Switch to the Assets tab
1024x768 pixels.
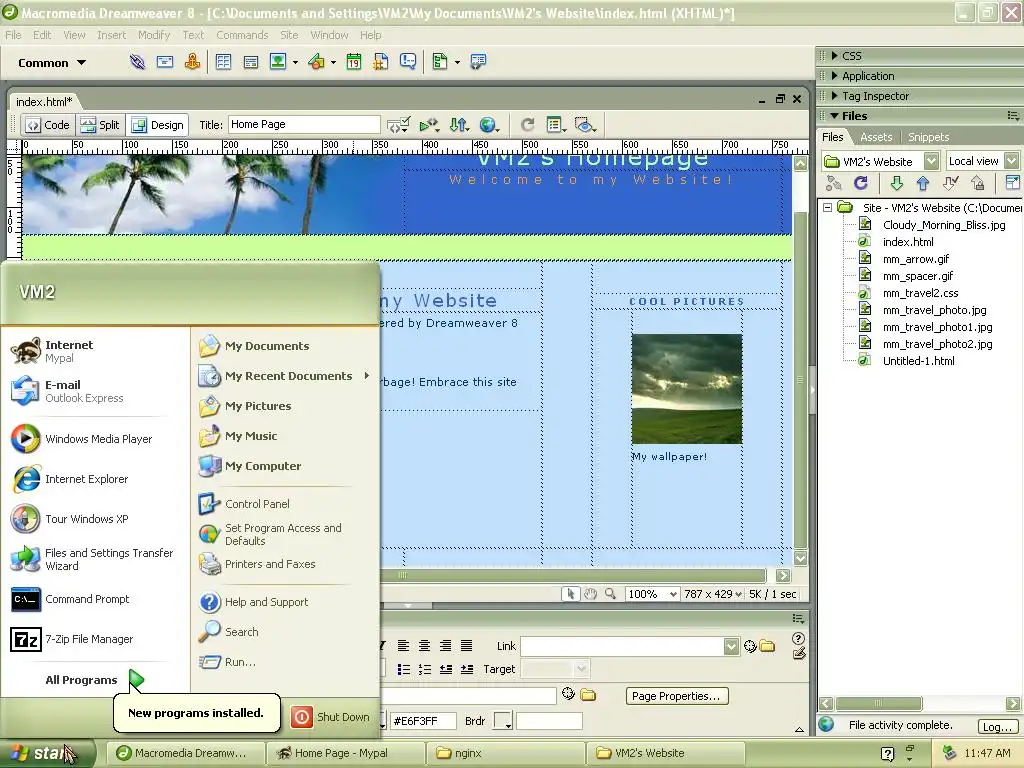pos(876,137)
